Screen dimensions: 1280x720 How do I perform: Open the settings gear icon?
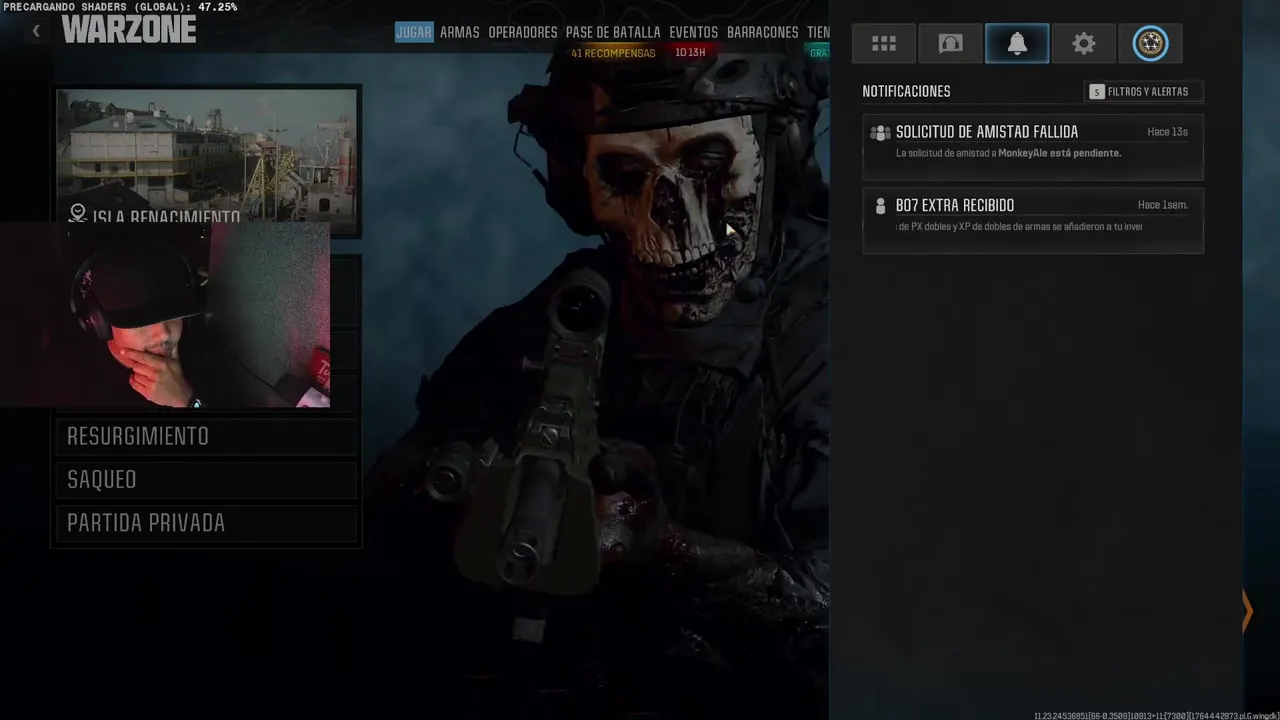tap(1084, 43)
